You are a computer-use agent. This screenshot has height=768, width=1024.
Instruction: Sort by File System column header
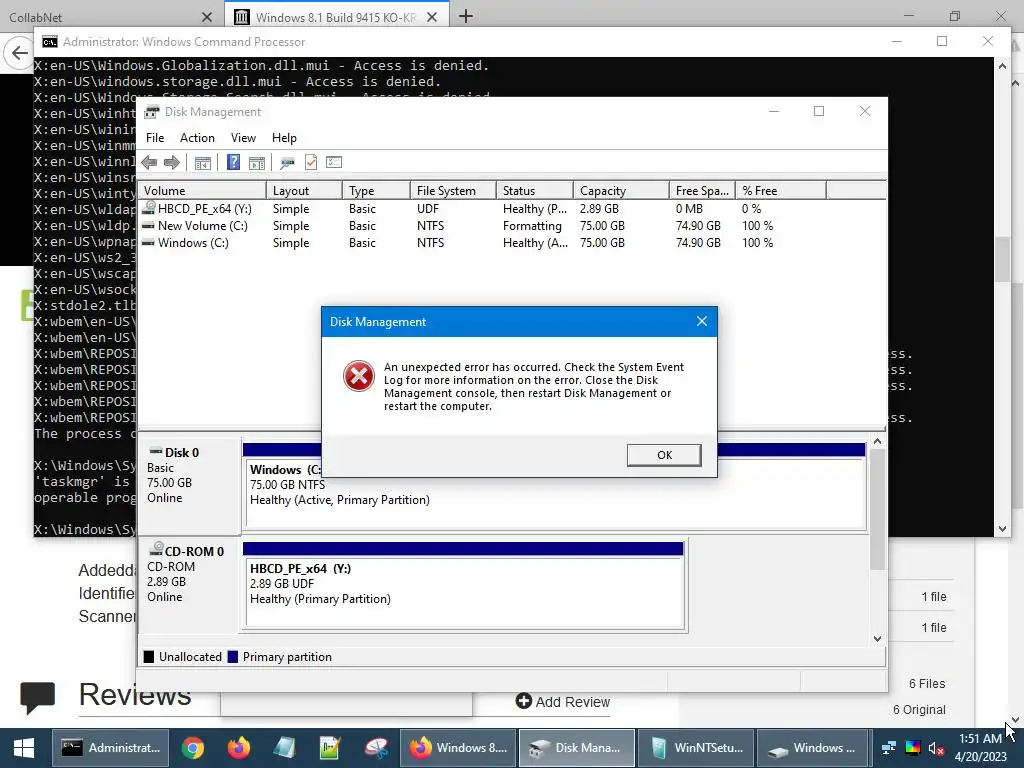tap(453, 191)
